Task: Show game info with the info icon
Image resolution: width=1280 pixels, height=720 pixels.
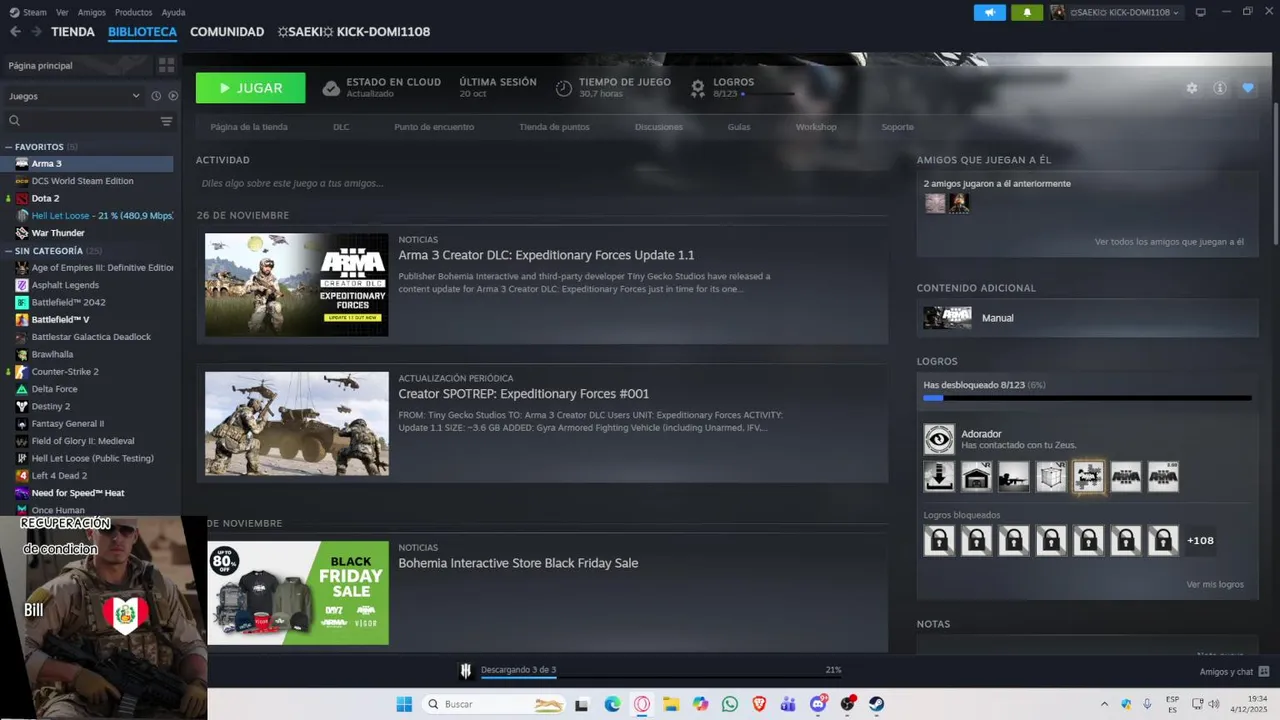Action: coord(1219,88)
